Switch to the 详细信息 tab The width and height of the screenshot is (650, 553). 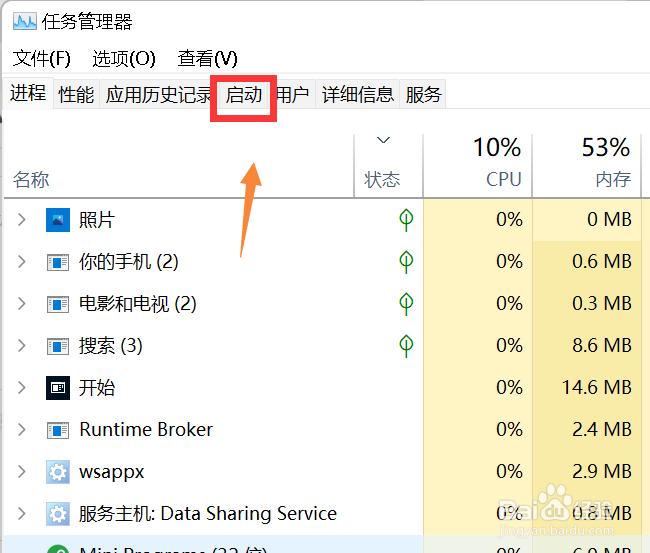(x=357, y=95)
